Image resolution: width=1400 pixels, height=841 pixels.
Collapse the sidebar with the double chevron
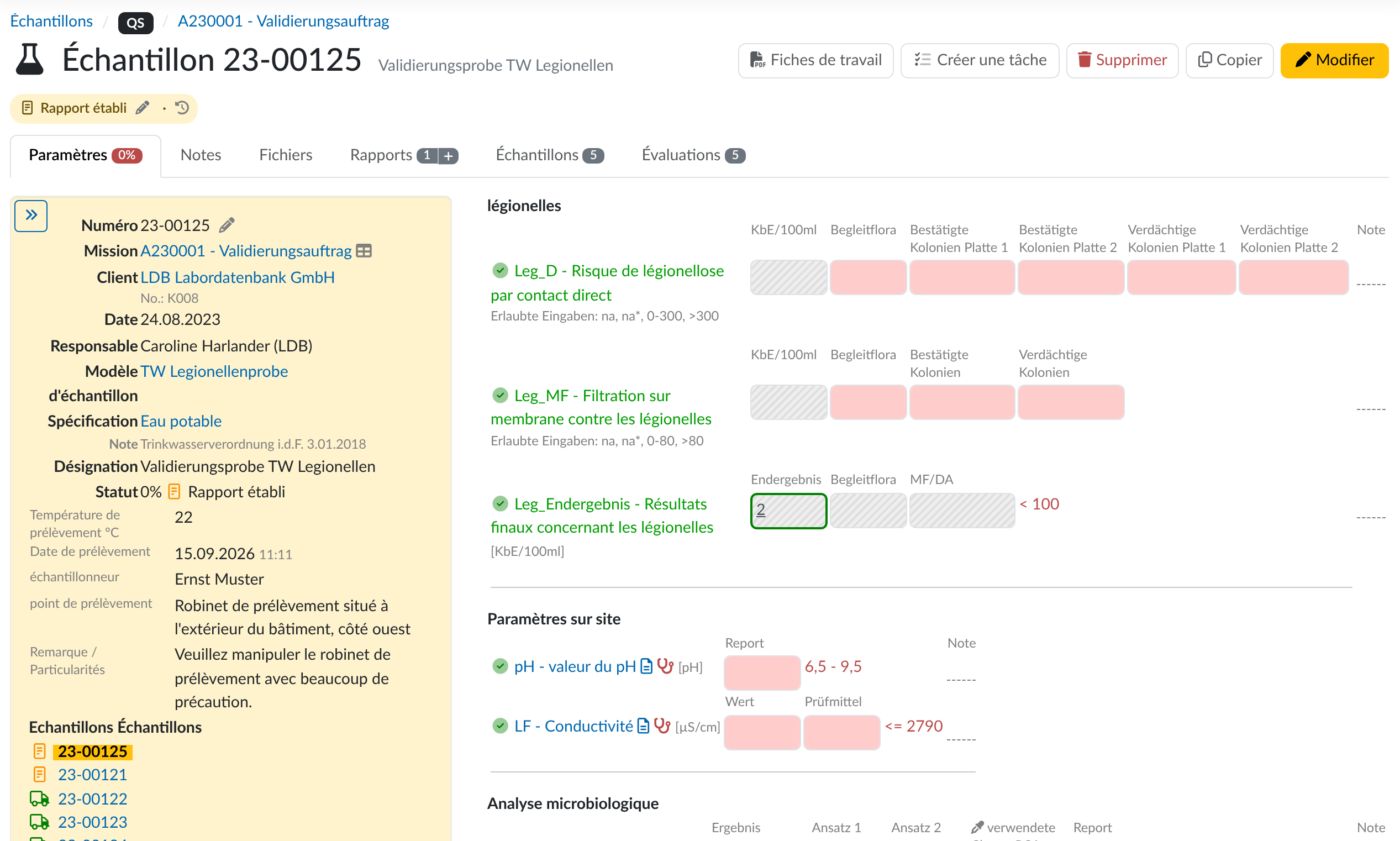point(31,216)
